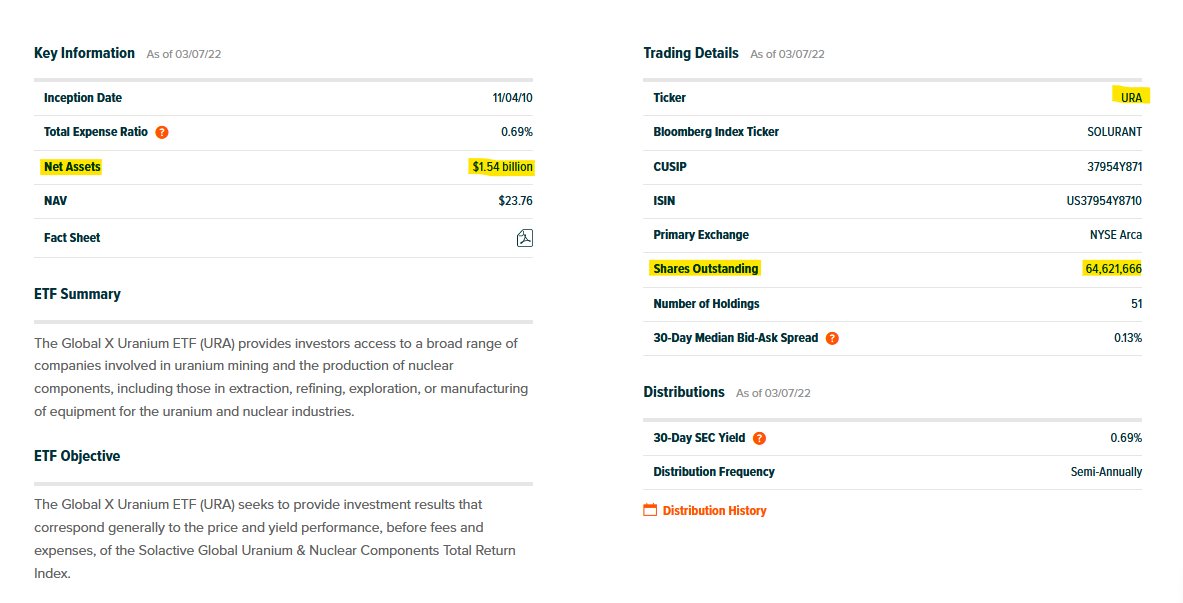Open the Distribution History link
The image size is (1183, 603).
pos(714,511)
